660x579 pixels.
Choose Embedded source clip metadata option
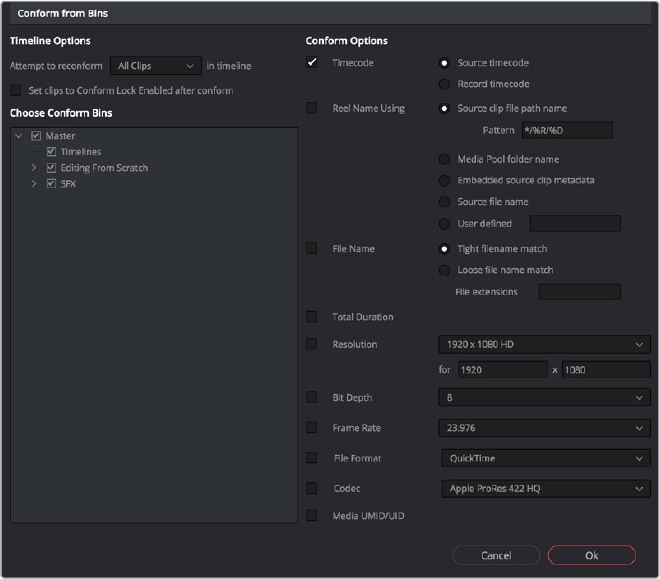pyautogui.click(x=444, y=180)
